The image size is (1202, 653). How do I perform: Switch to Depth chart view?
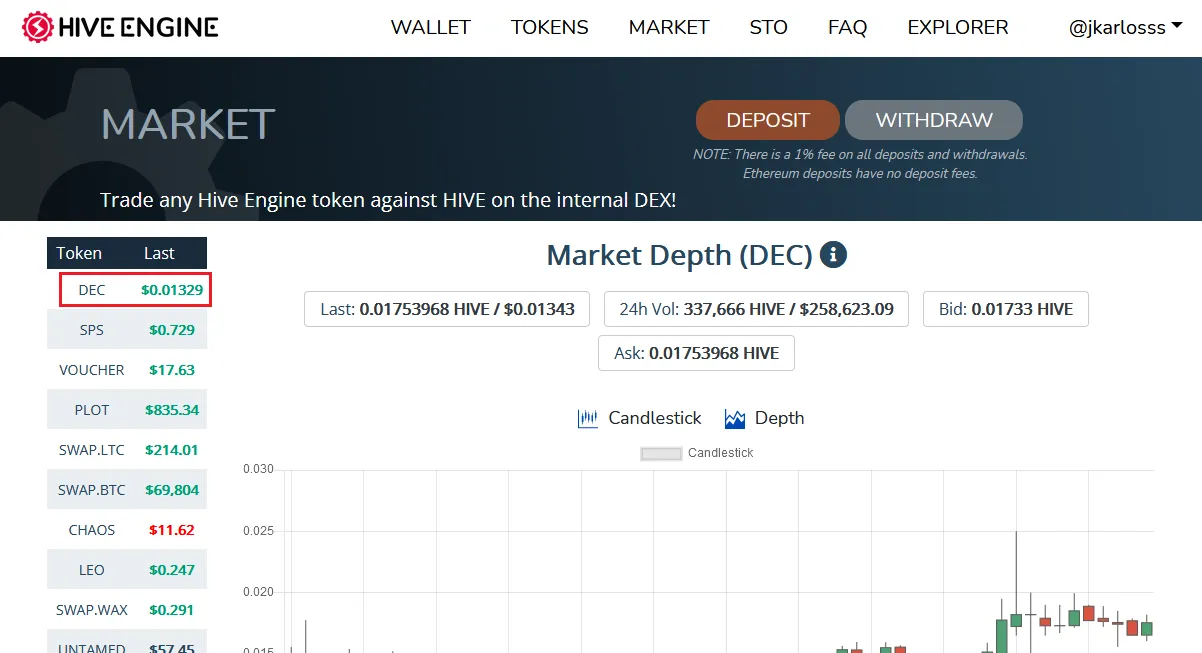tap(764, 418)
